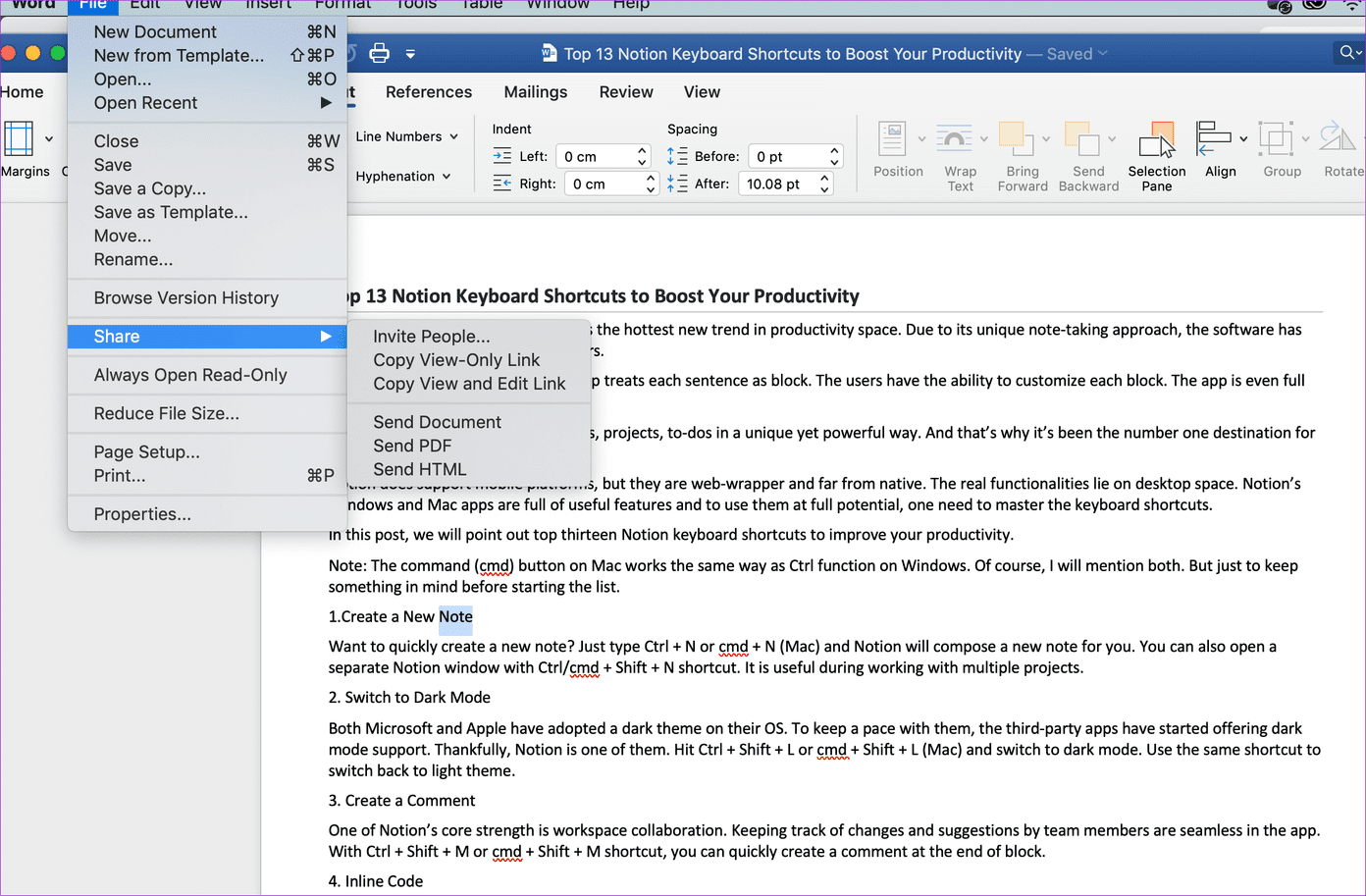Click the Spacing After 10.08 pt field
Screen dimensions: 1366x896
[777, 184]
